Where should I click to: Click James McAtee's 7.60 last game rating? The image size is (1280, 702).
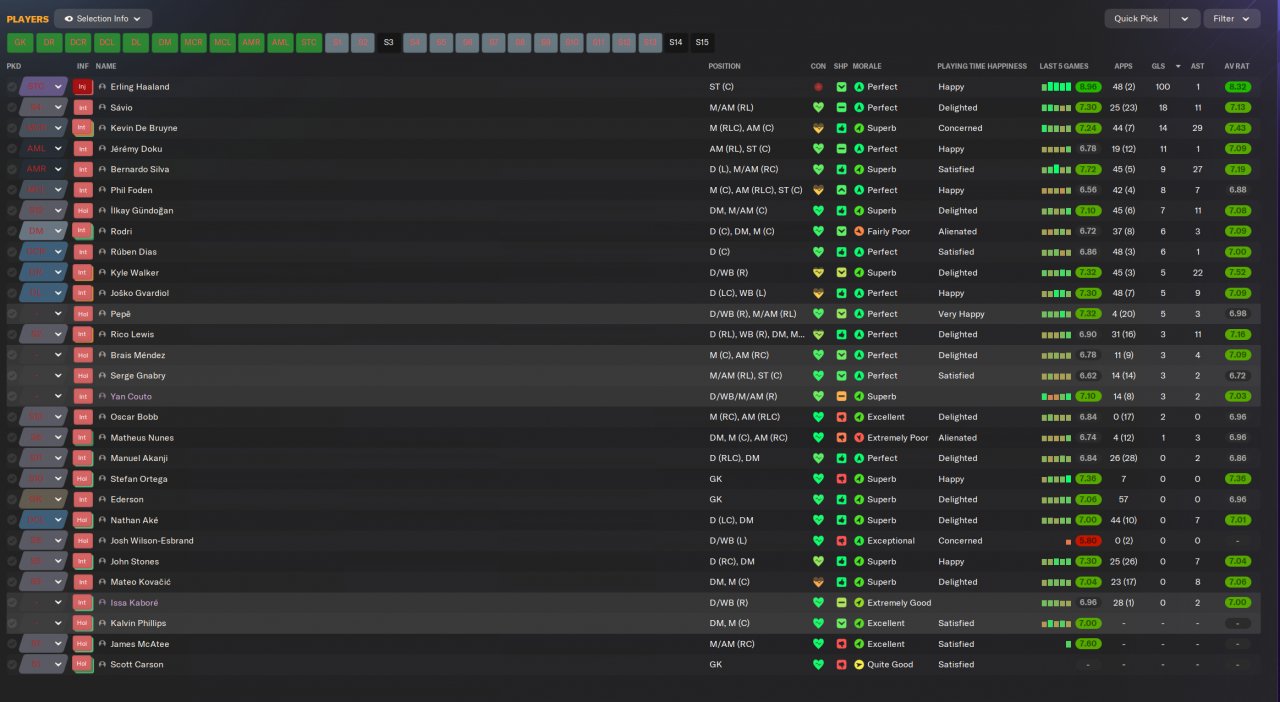[1088, 644]
